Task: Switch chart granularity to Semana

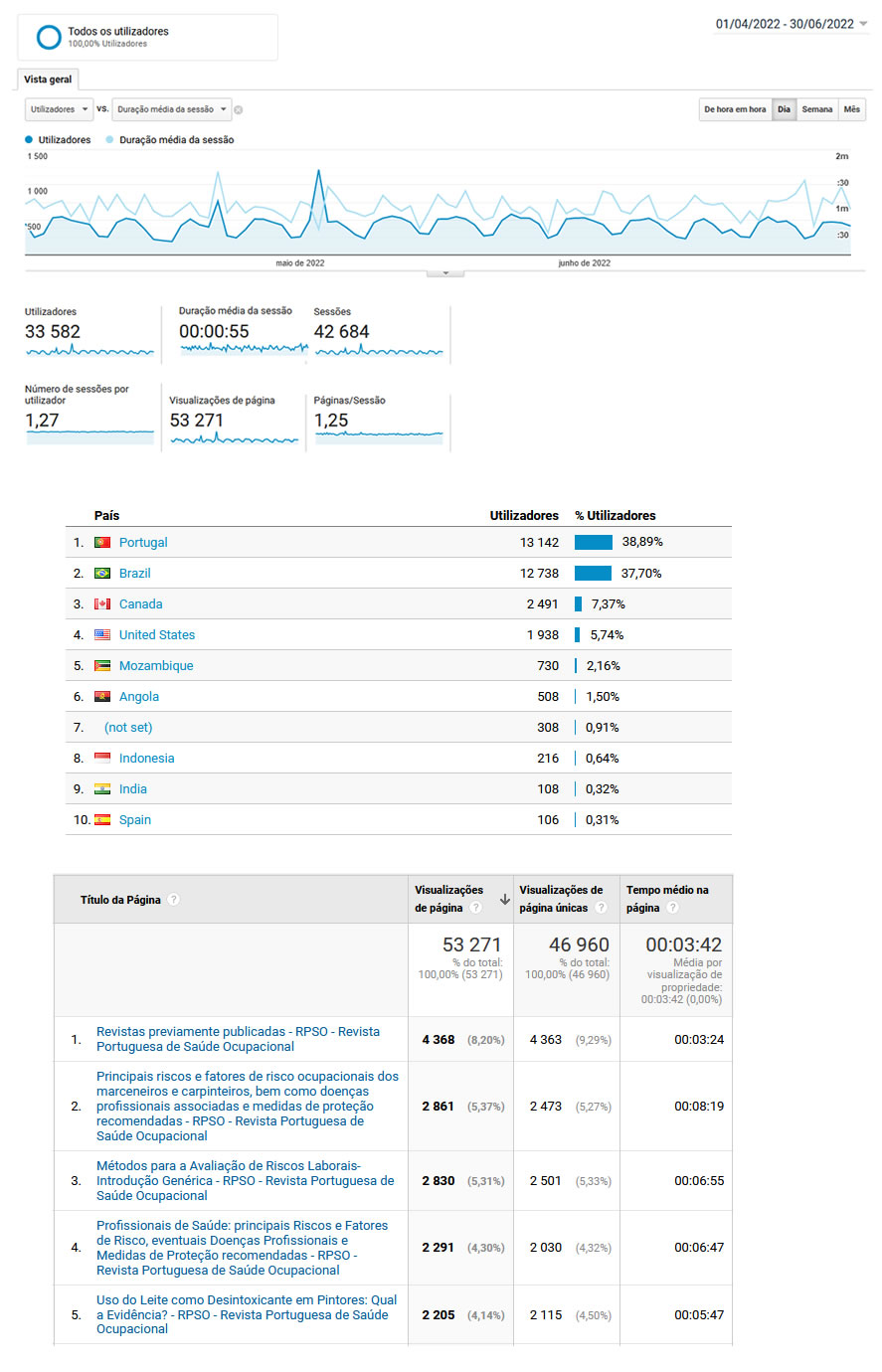Action: [x=816, y=109]
